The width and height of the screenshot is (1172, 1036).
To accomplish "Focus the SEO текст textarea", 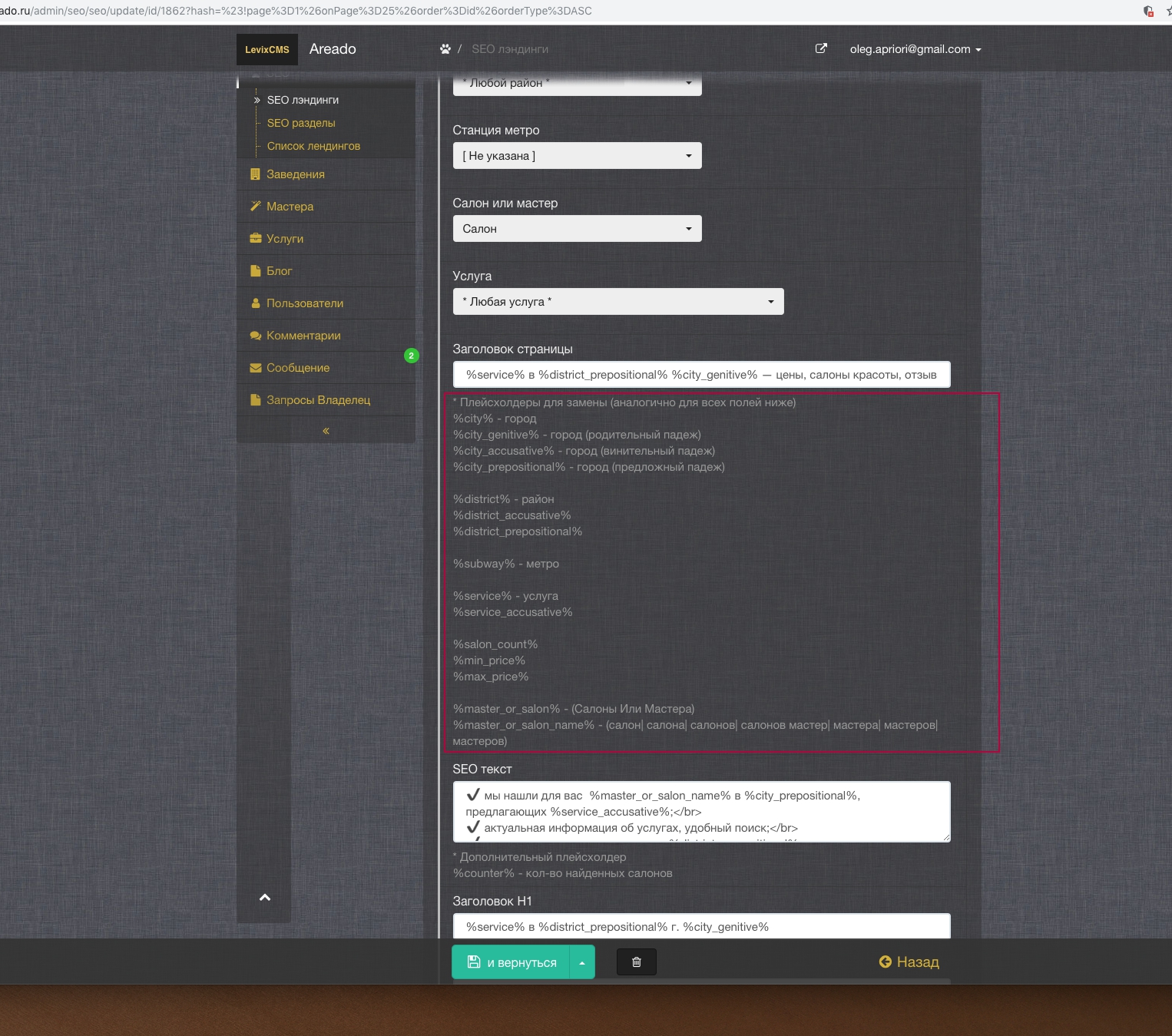I will click(x=700, y=812).
